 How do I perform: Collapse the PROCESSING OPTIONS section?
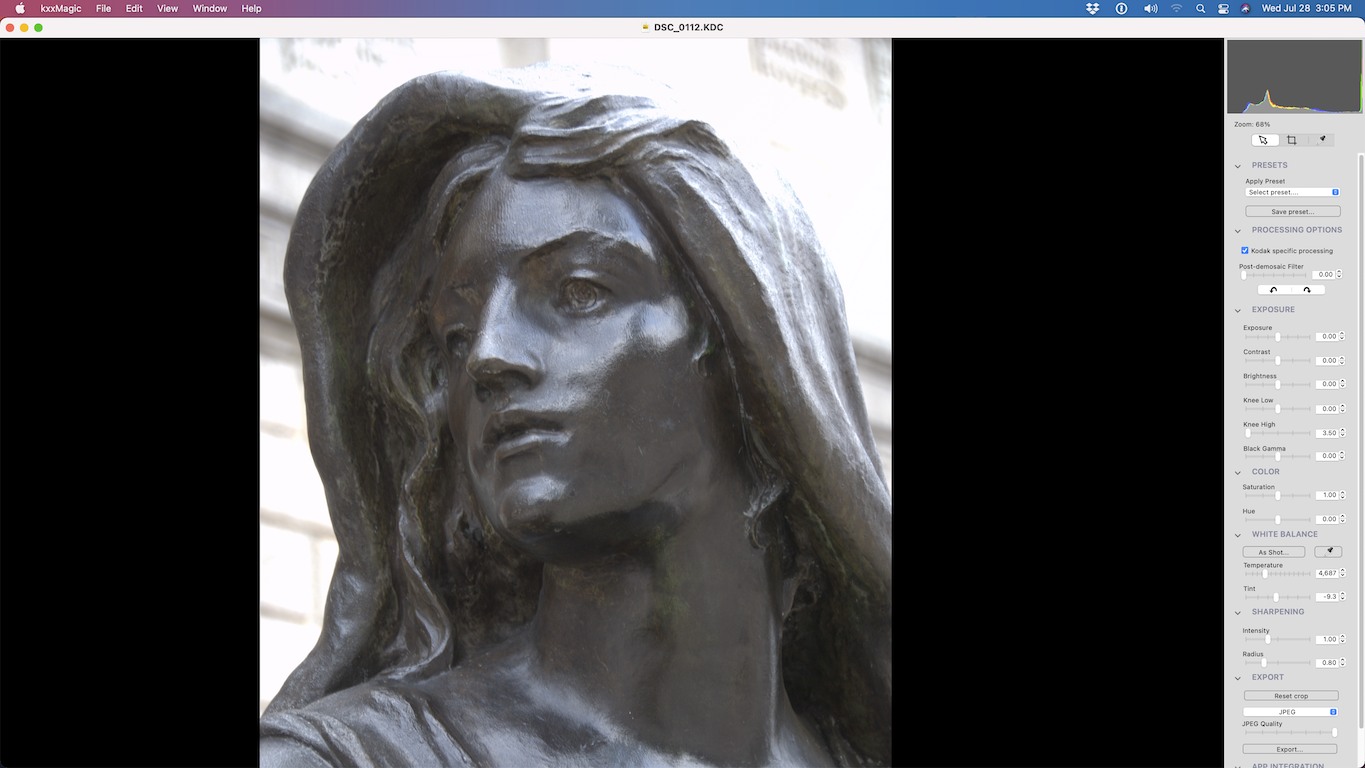click(1238, 231)
